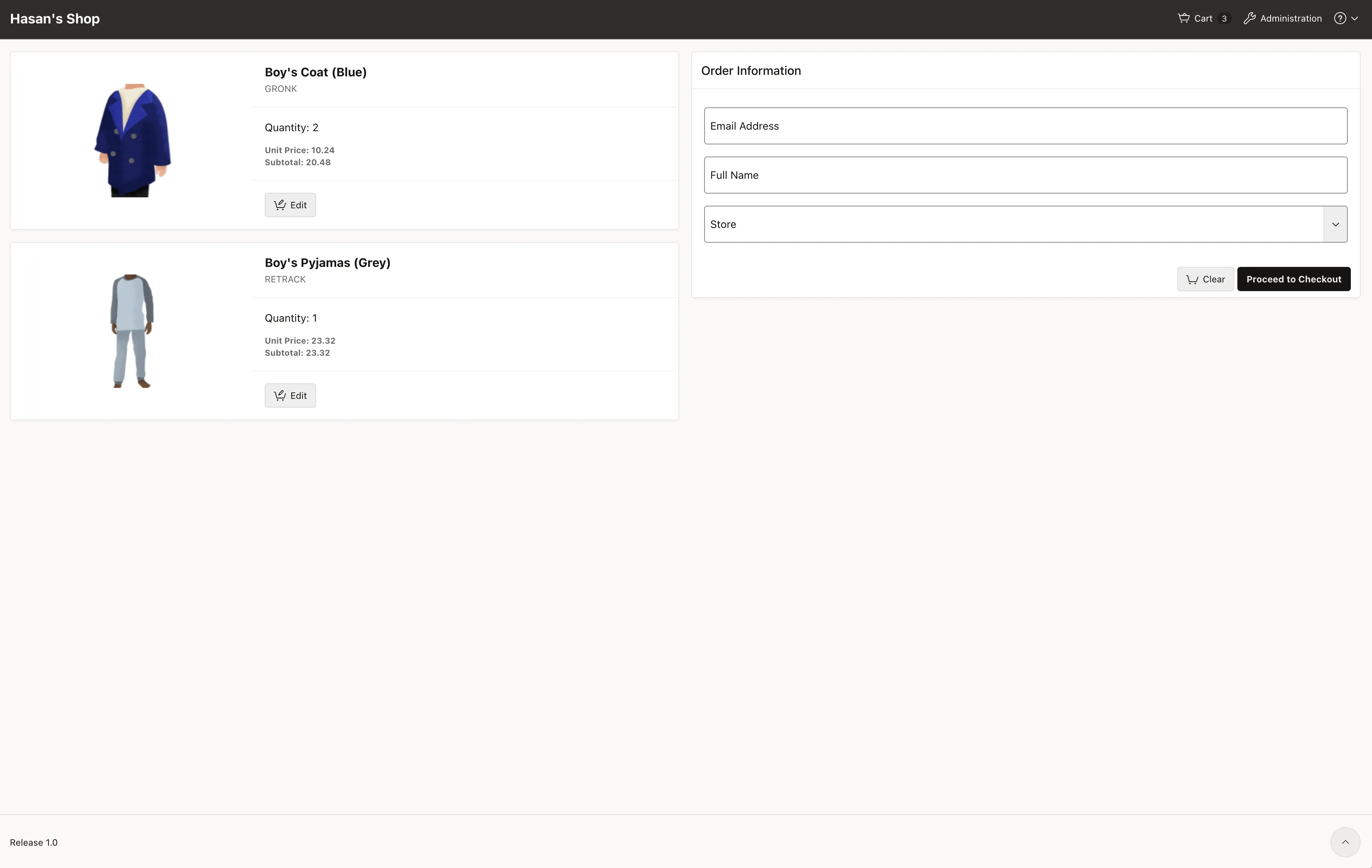Screen dimensions: 1372x868
Task: Click the Full Name input field
Action: pyautogui.click(x=1026, y=175)
